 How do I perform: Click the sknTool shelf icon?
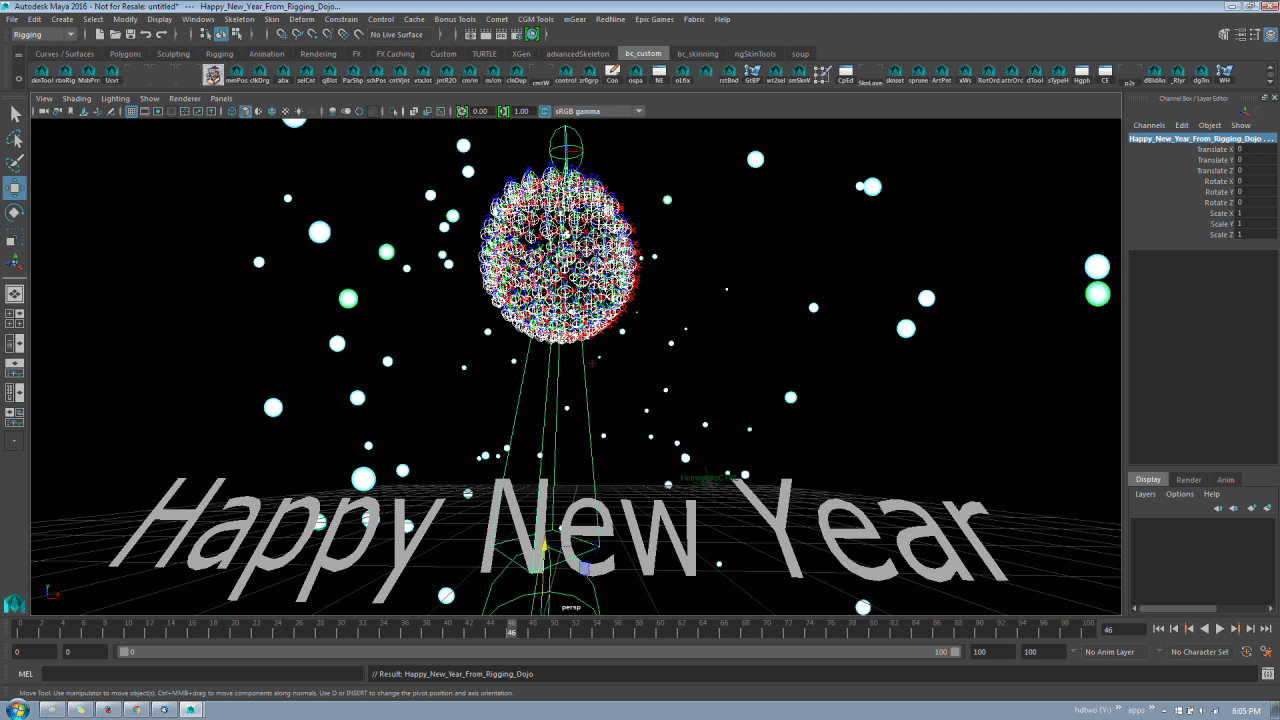[x=42, y=73]
